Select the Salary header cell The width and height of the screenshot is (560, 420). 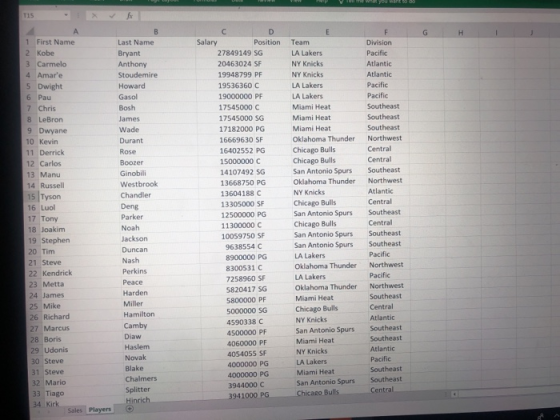coord(224,42)
